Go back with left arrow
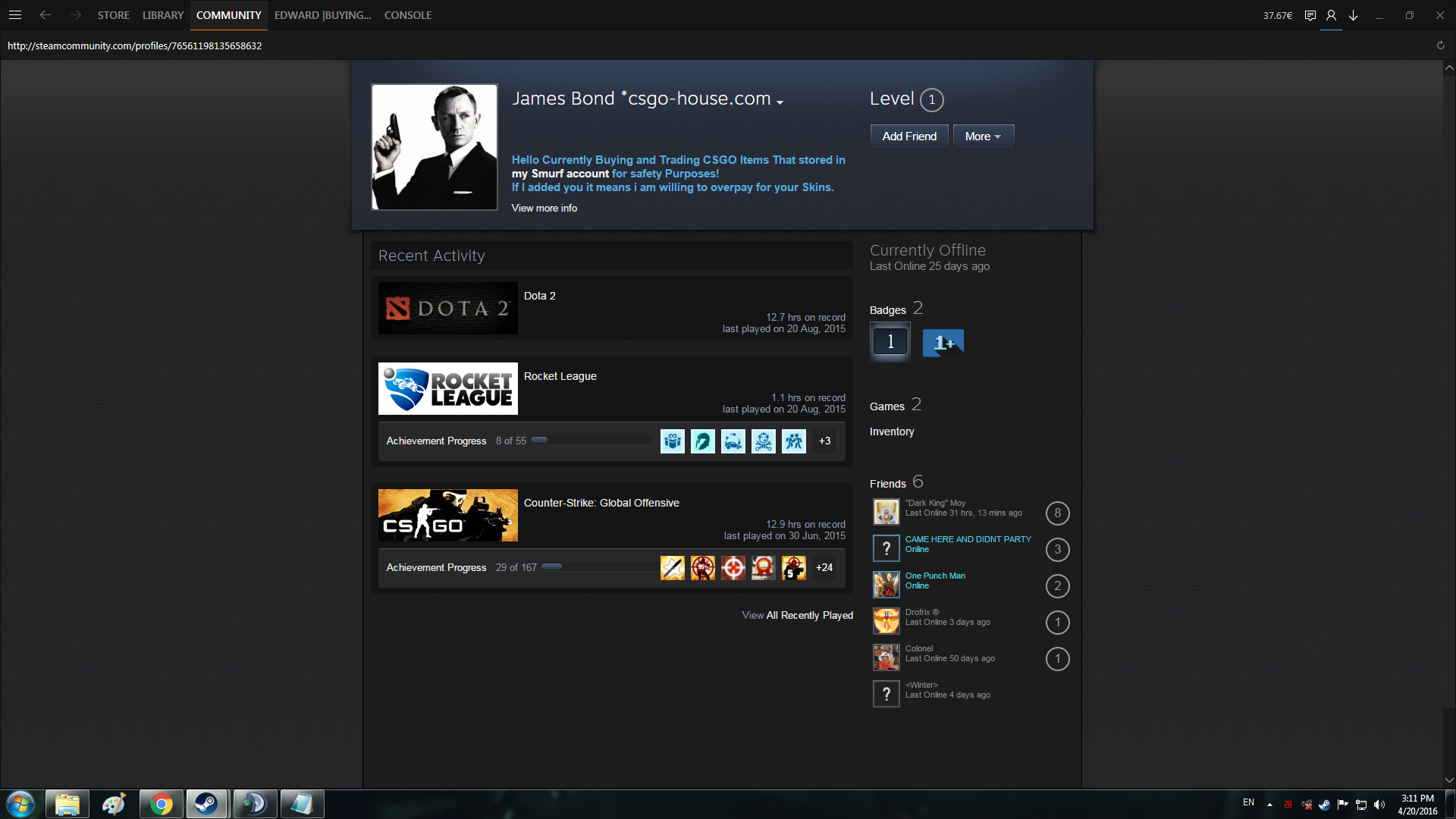The width and height of the screenshot is (1456, 819). (45, 15)
